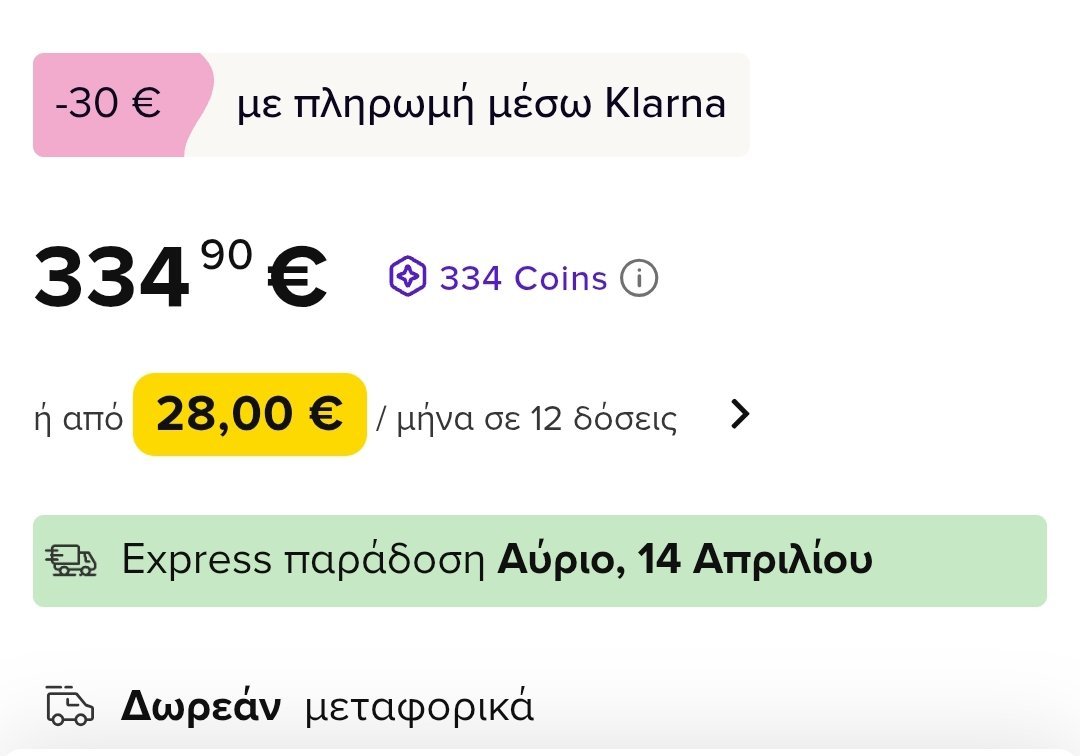1080x756 pixels.
Task: Click the "/ μήνα σε 12 δόσεις" text
Action: 526,418
